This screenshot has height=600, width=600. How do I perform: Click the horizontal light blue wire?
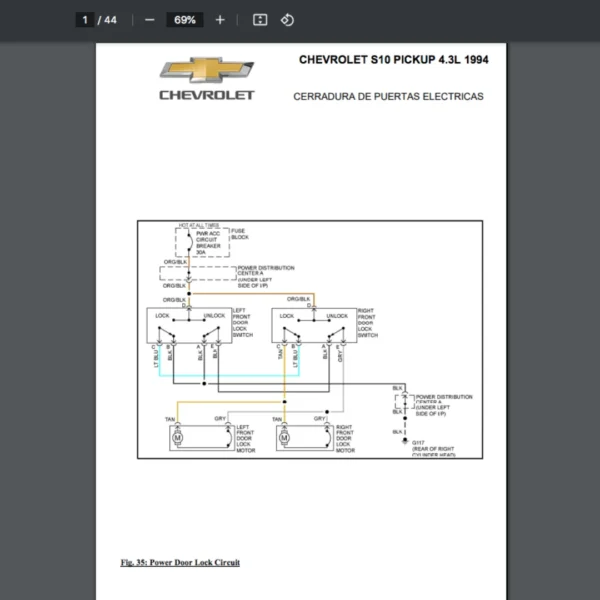click(229, 376)
